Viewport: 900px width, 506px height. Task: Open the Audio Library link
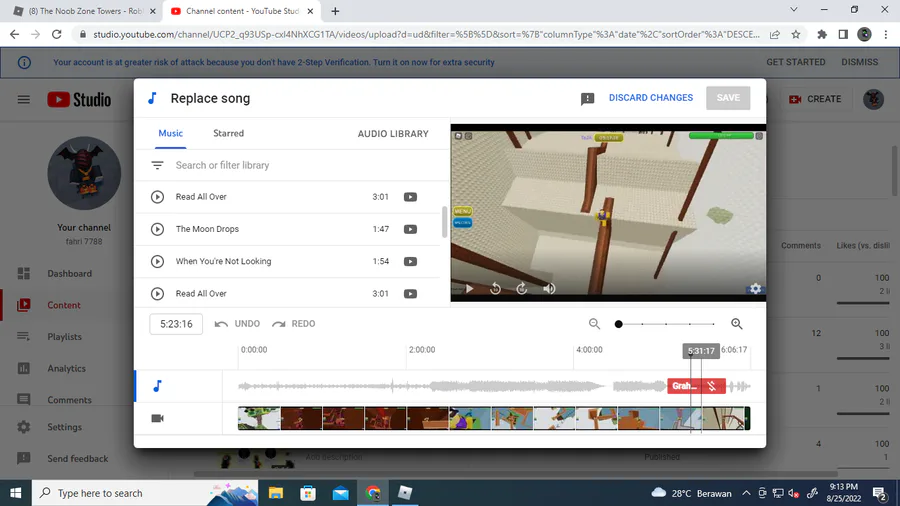(x=393, y=134)
